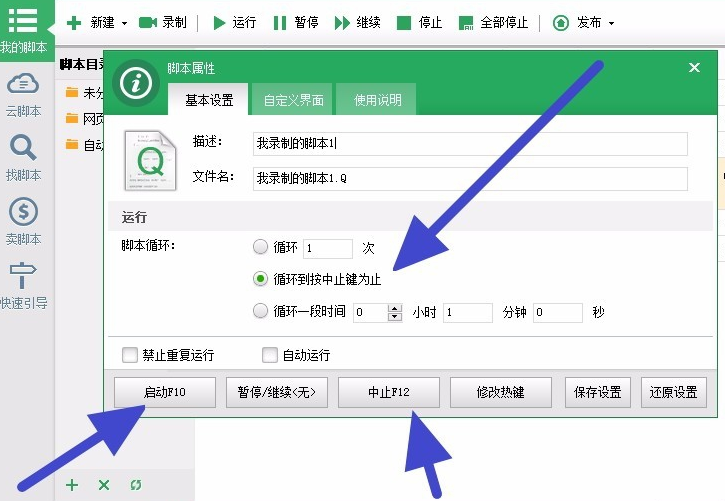Open the 发布 dropdown menu
Image resolution: width=725 pixels, height=501 pixels.
[611, 23]
